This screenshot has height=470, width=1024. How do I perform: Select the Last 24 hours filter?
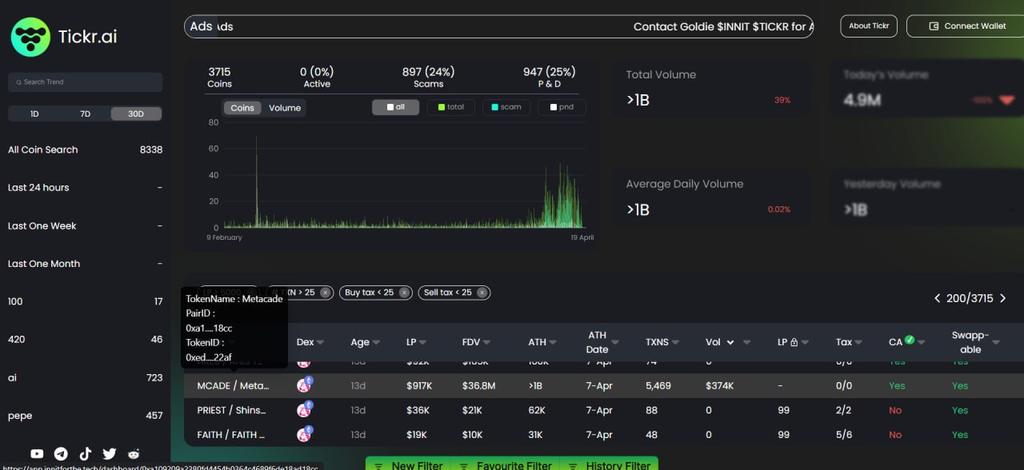[x=85, y=187]
